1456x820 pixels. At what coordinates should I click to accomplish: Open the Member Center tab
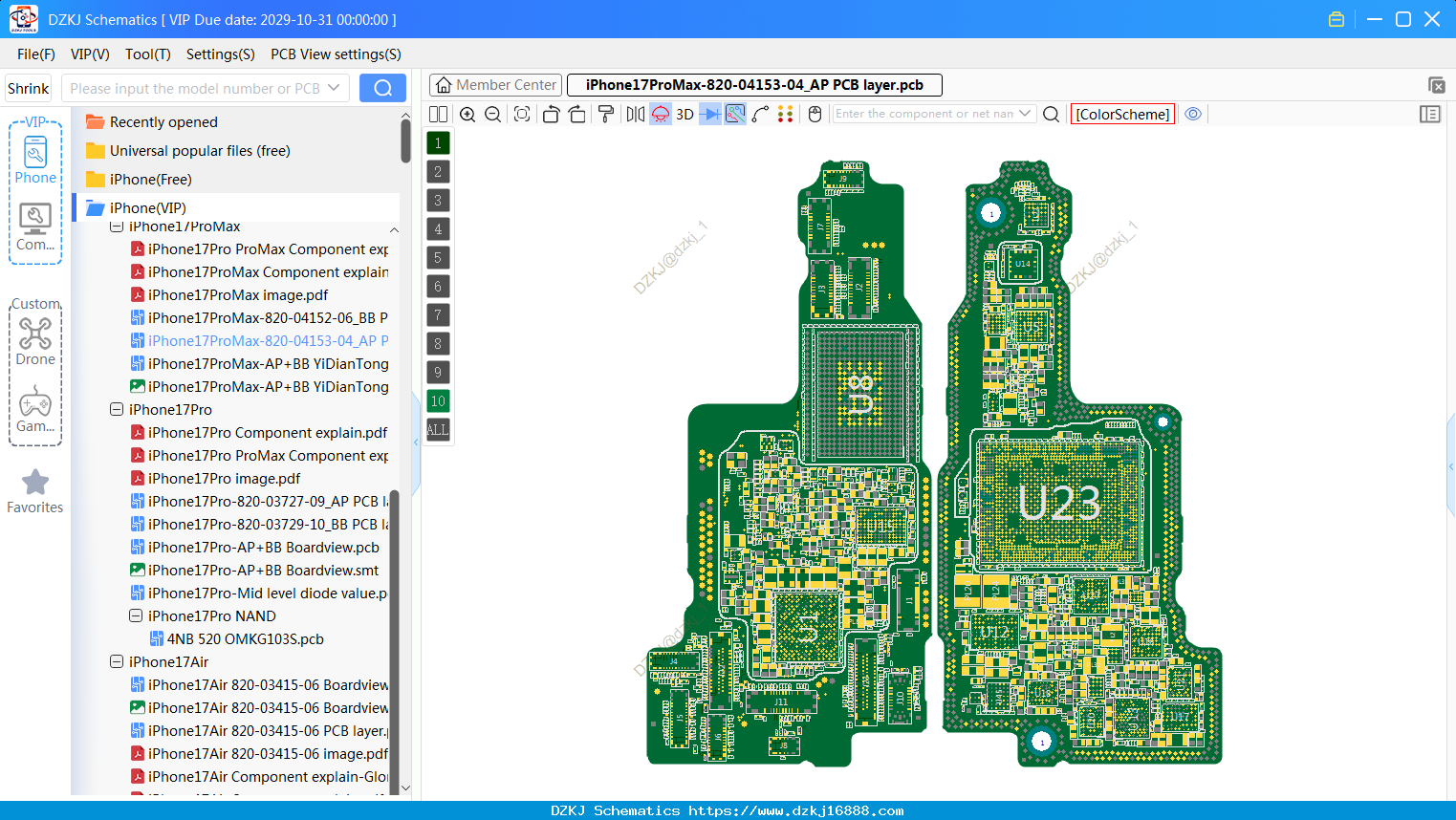click(495, 85)
